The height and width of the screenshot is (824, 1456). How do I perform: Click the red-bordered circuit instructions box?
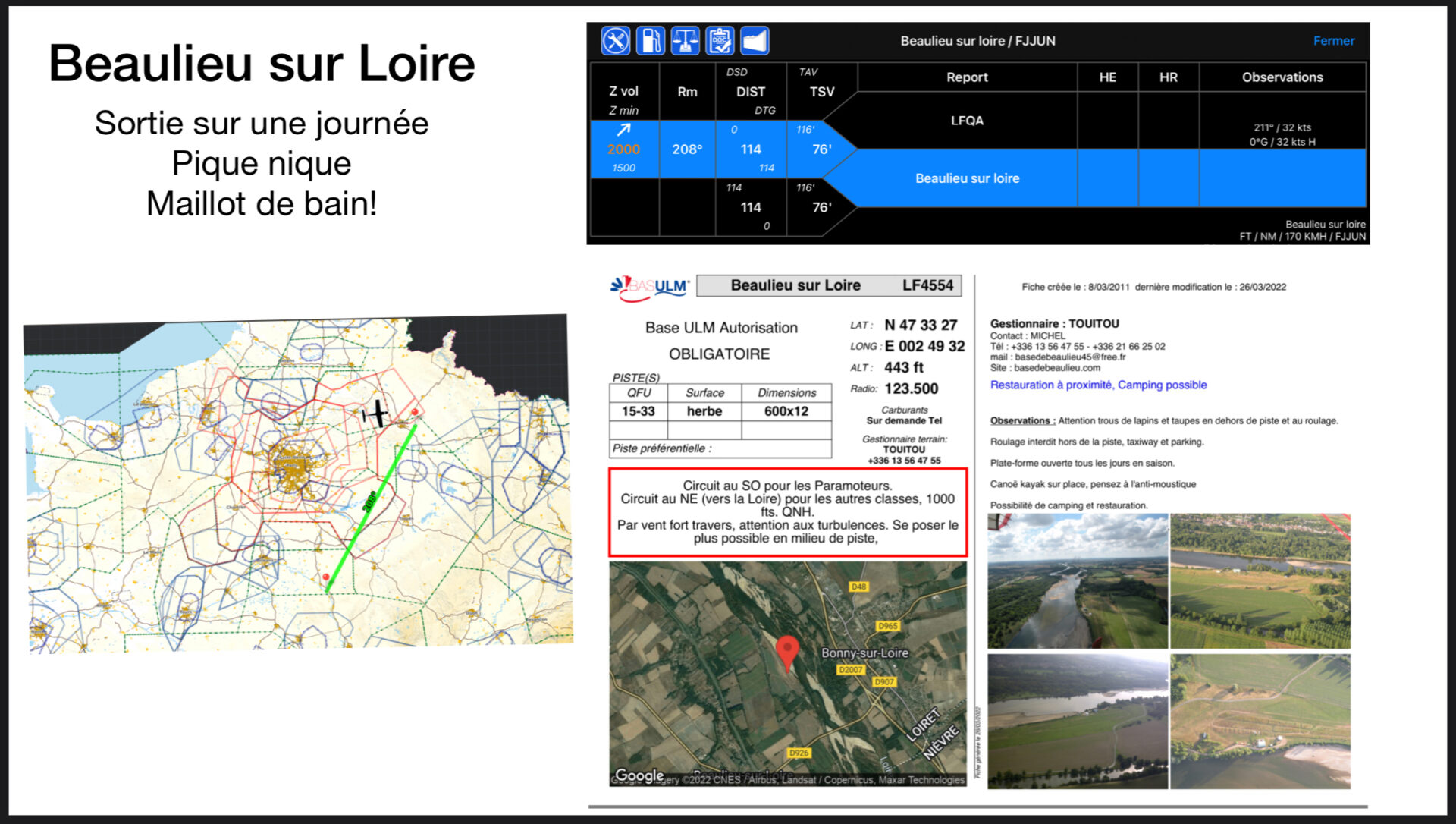pyautogui.click(x=788, y=512)
